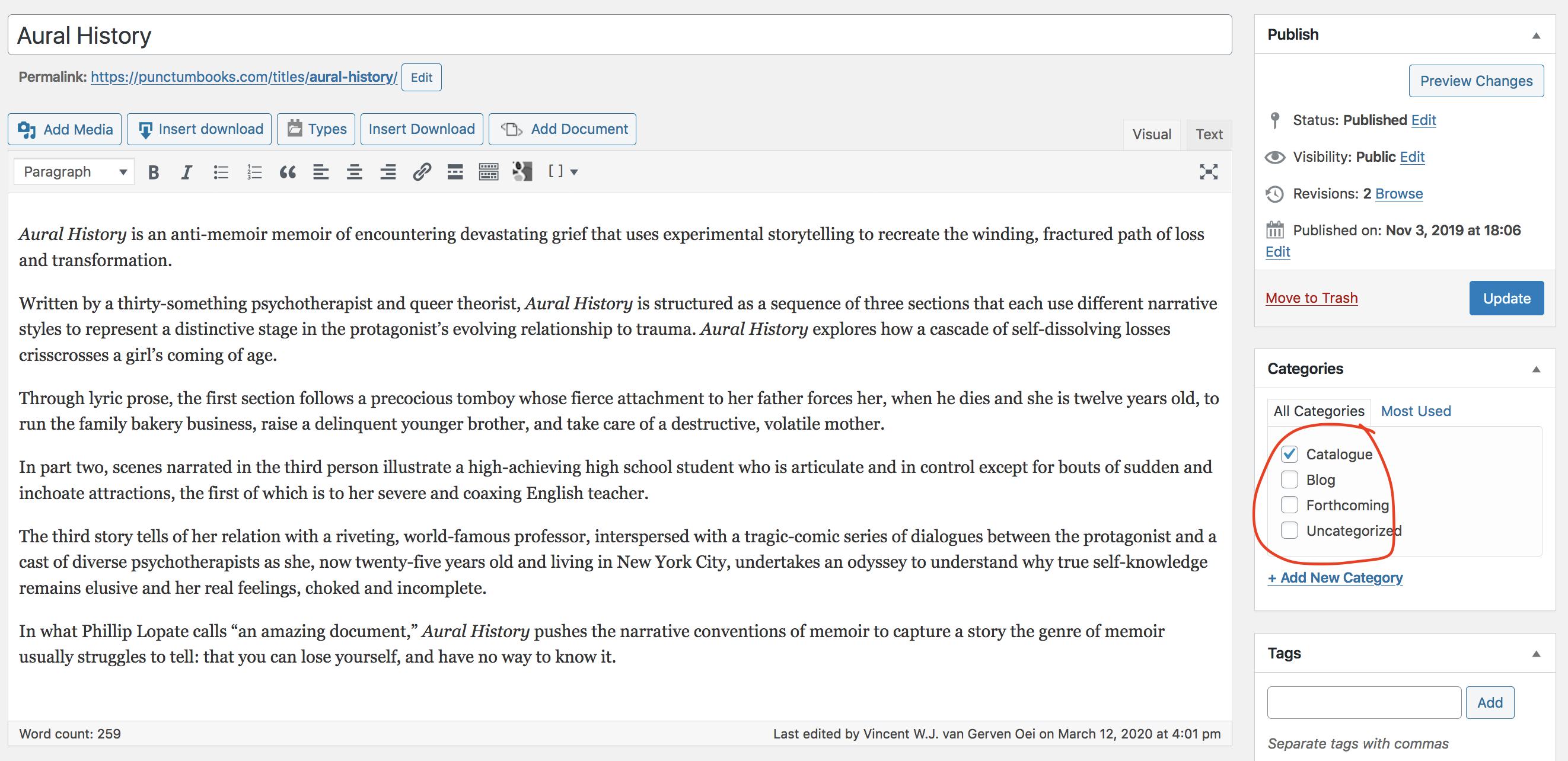Collapse the Categories panel

1536,369
